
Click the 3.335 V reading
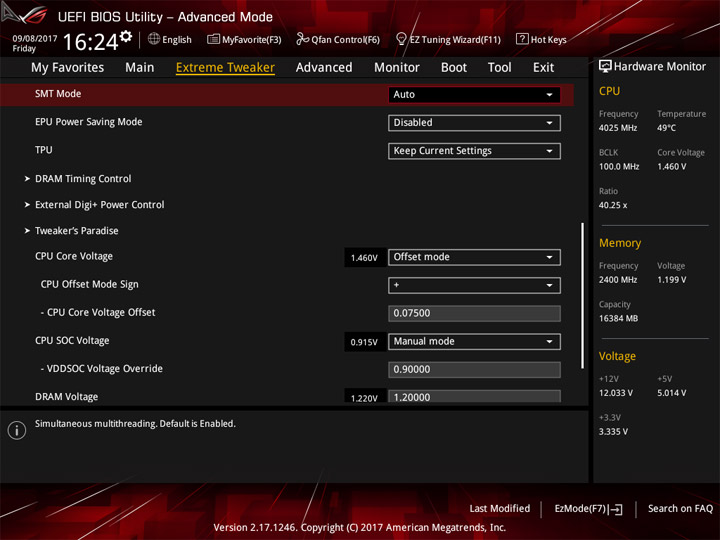coord(613,432)
